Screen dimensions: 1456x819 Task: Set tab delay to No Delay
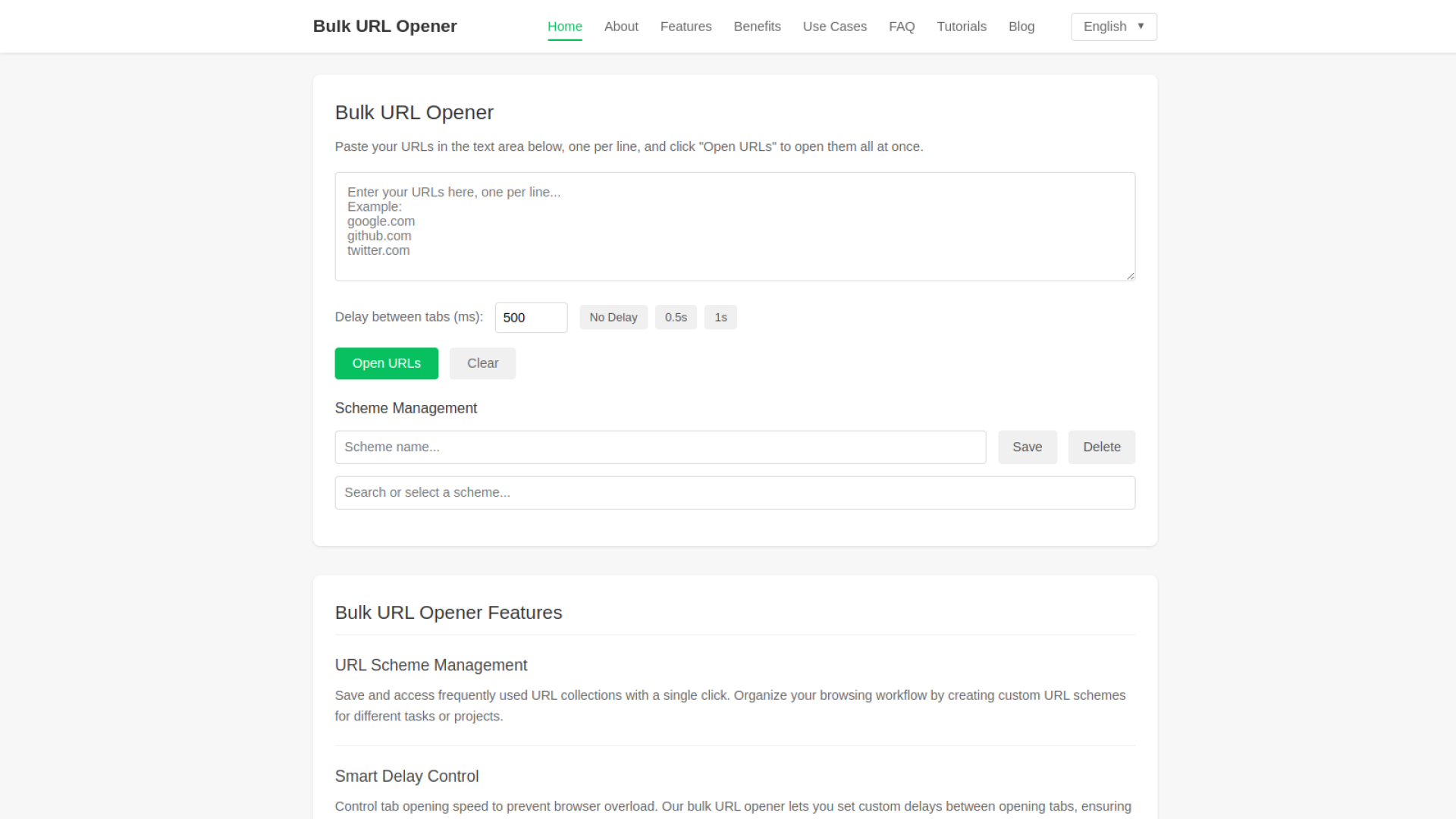click(613, 317)
